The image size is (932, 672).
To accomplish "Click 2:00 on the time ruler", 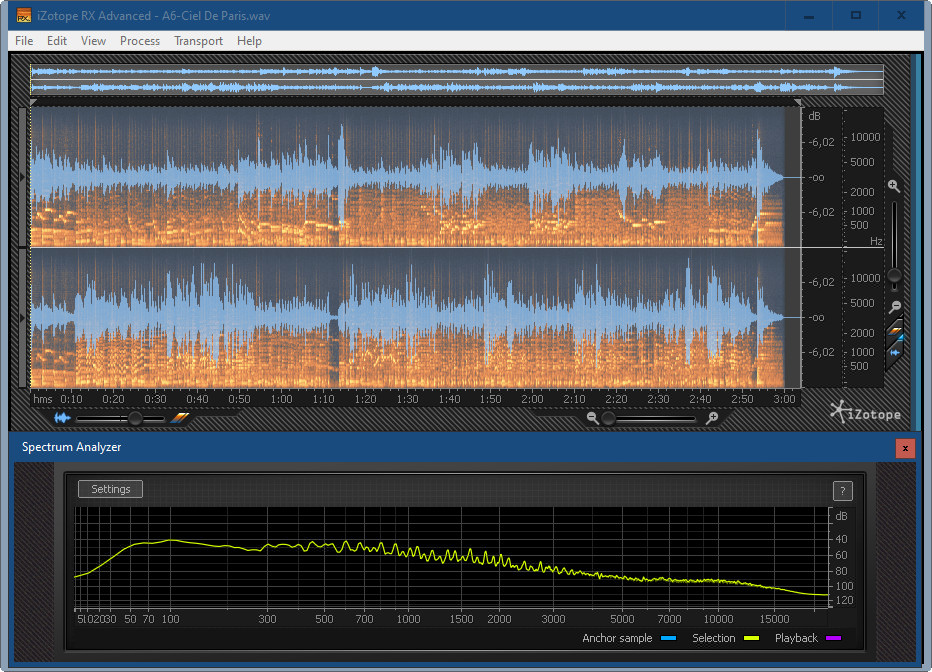I will coord(532,399).
